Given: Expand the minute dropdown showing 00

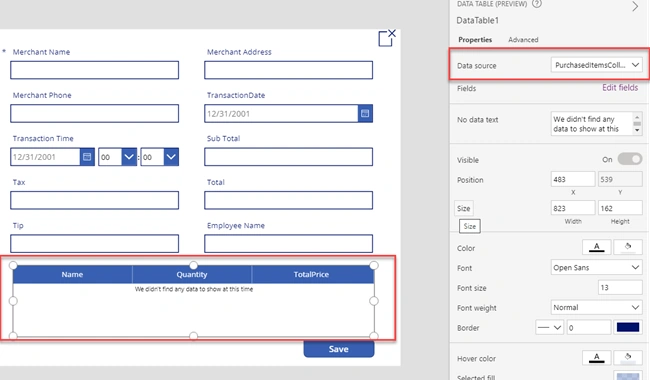Looking at the screenshot, I should click(x=171, y=157).
